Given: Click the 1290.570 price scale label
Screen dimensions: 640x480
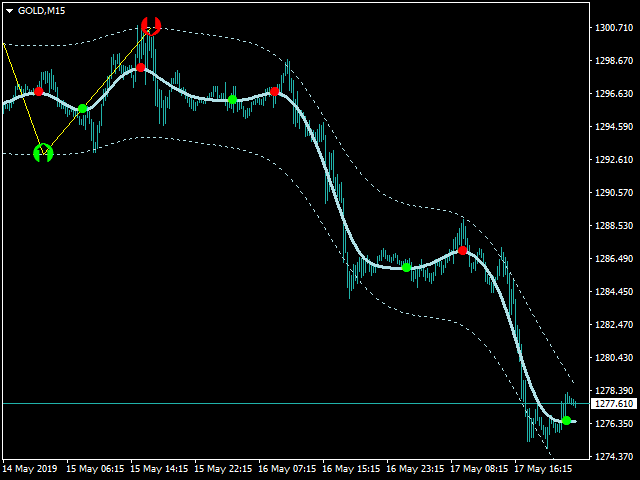Looking at the screenshot, I should pos(614,193).
